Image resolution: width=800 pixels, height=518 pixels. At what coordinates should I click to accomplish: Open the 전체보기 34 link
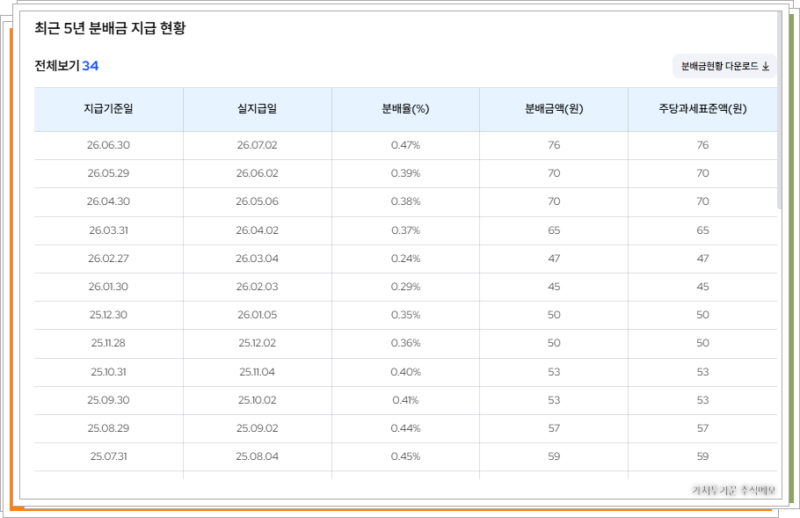[x=66, y=66]
